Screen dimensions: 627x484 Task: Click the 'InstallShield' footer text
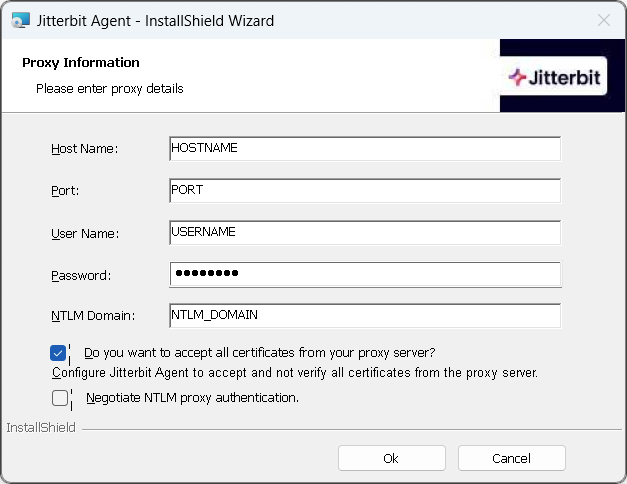(x=41, y=428)
